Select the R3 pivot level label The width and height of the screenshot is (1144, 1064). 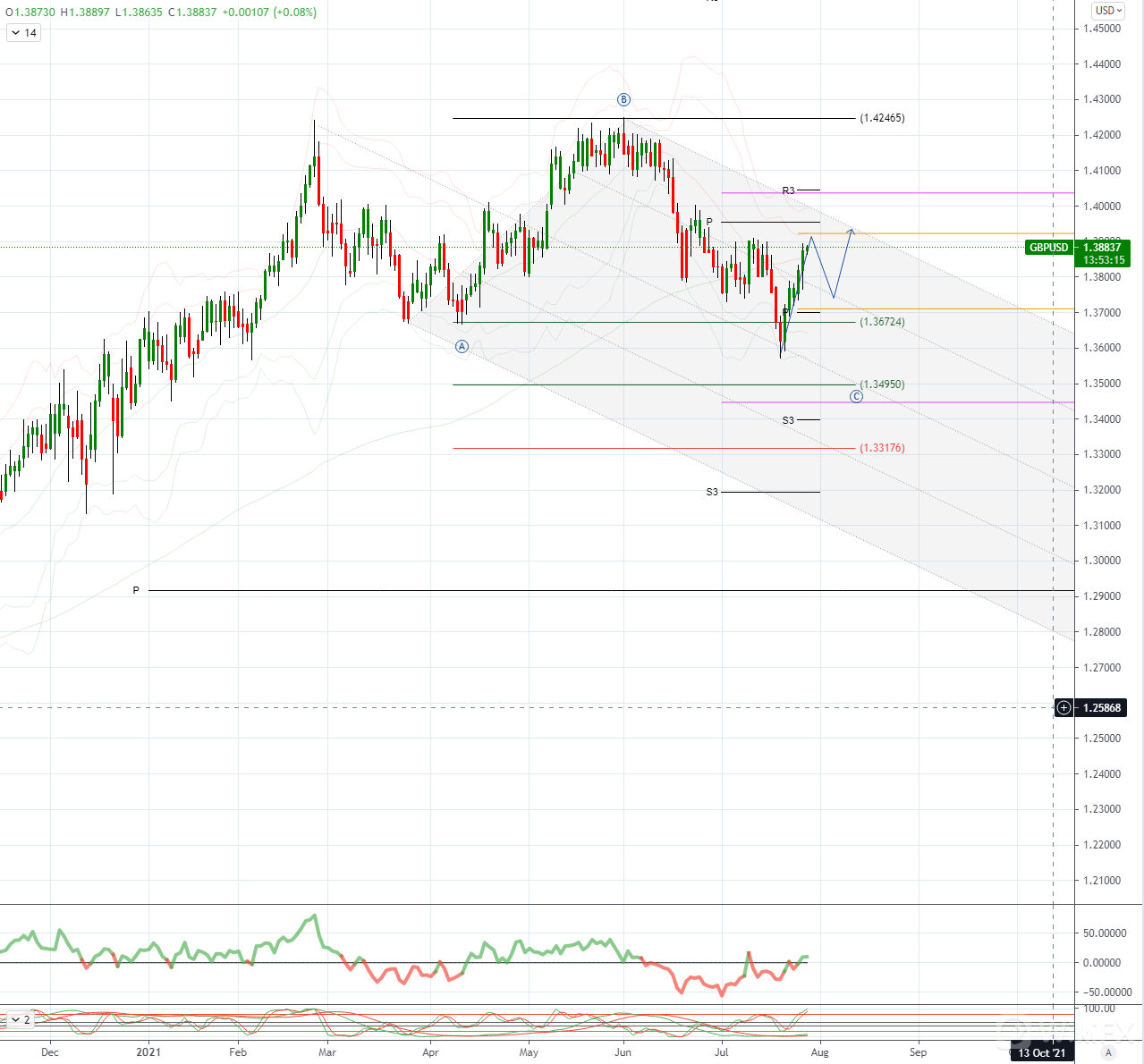click(x=788, y=190)
